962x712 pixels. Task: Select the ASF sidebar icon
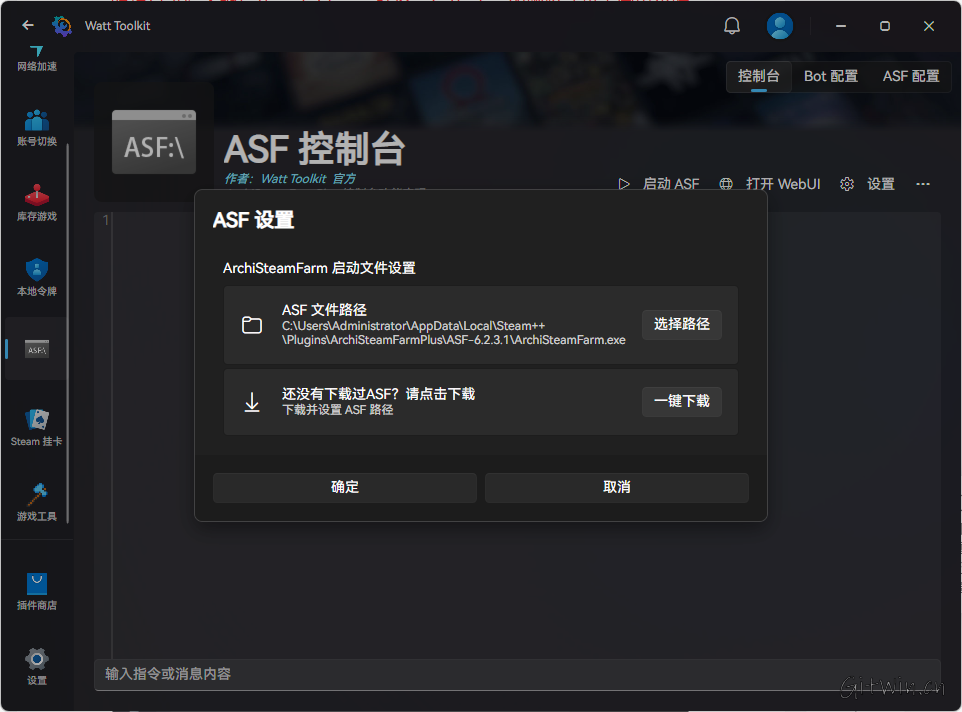[37, 349]
